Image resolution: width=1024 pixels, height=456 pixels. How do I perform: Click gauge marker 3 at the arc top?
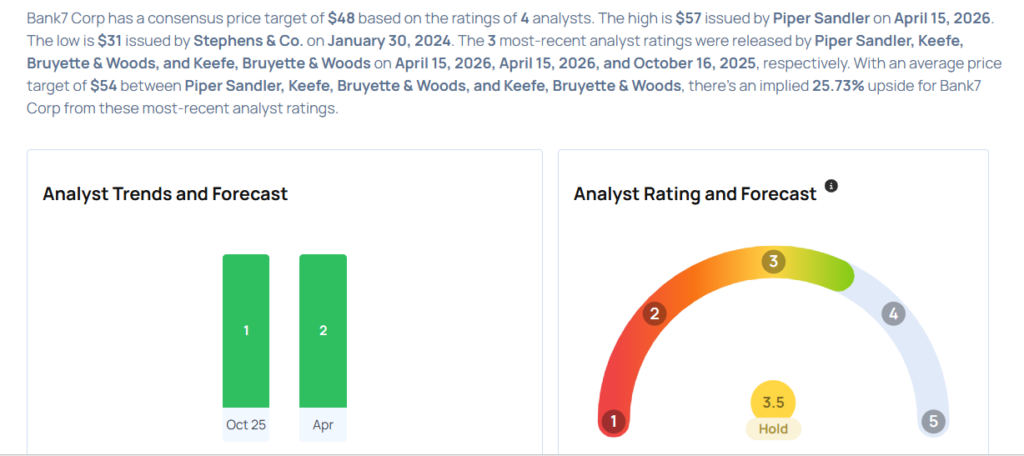point(773,262)
